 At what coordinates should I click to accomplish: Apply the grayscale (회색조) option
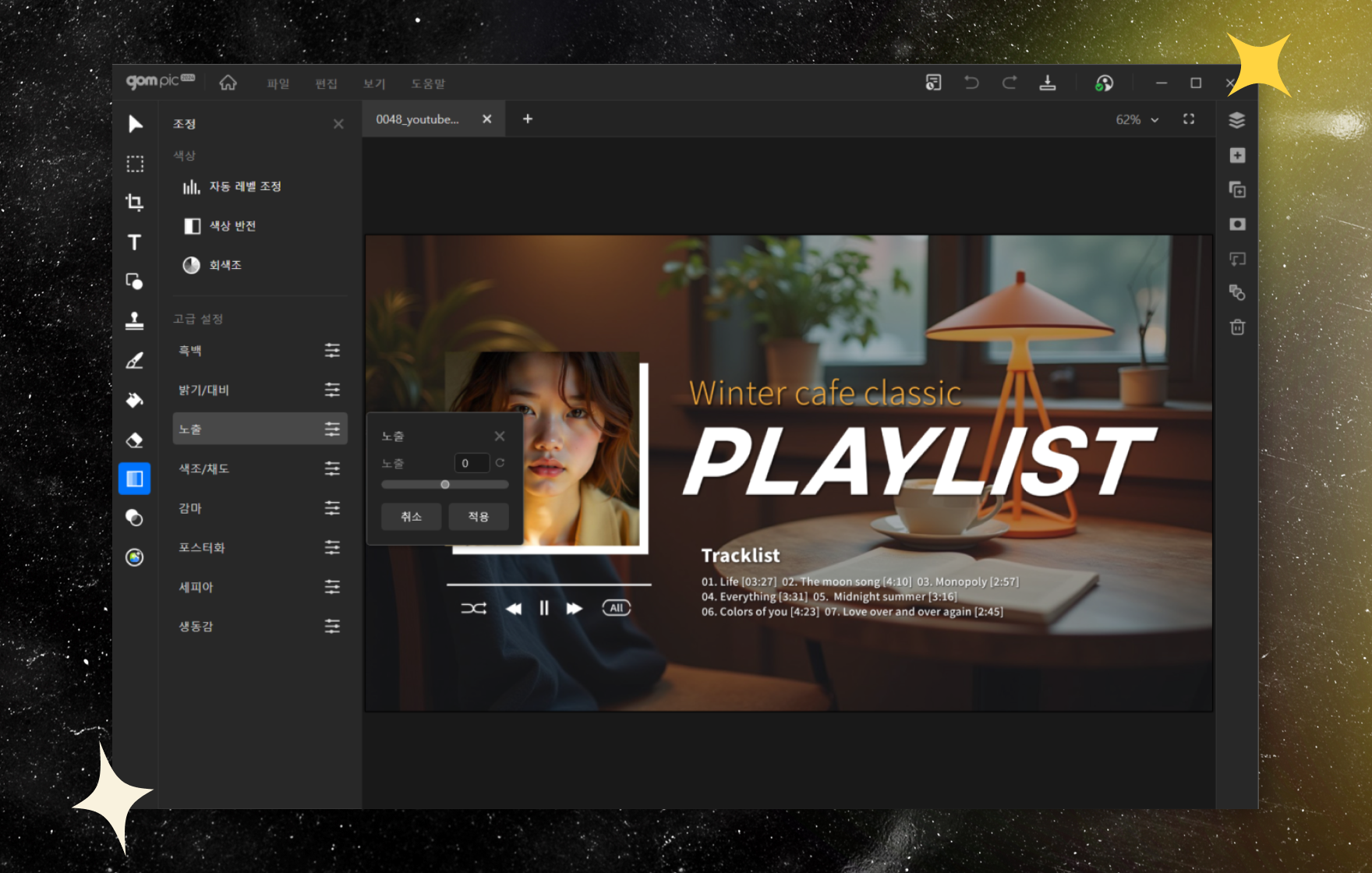pos(225,265)
